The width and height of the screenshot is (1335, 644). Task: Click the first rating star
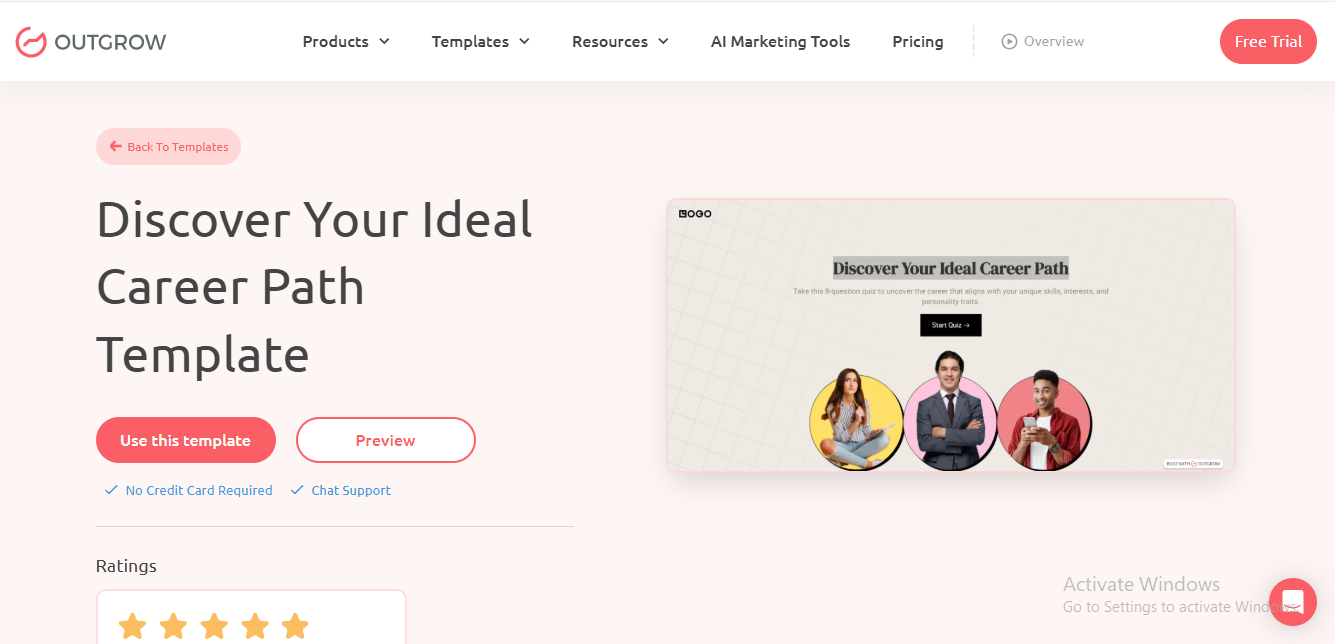[x=132, y=627]
